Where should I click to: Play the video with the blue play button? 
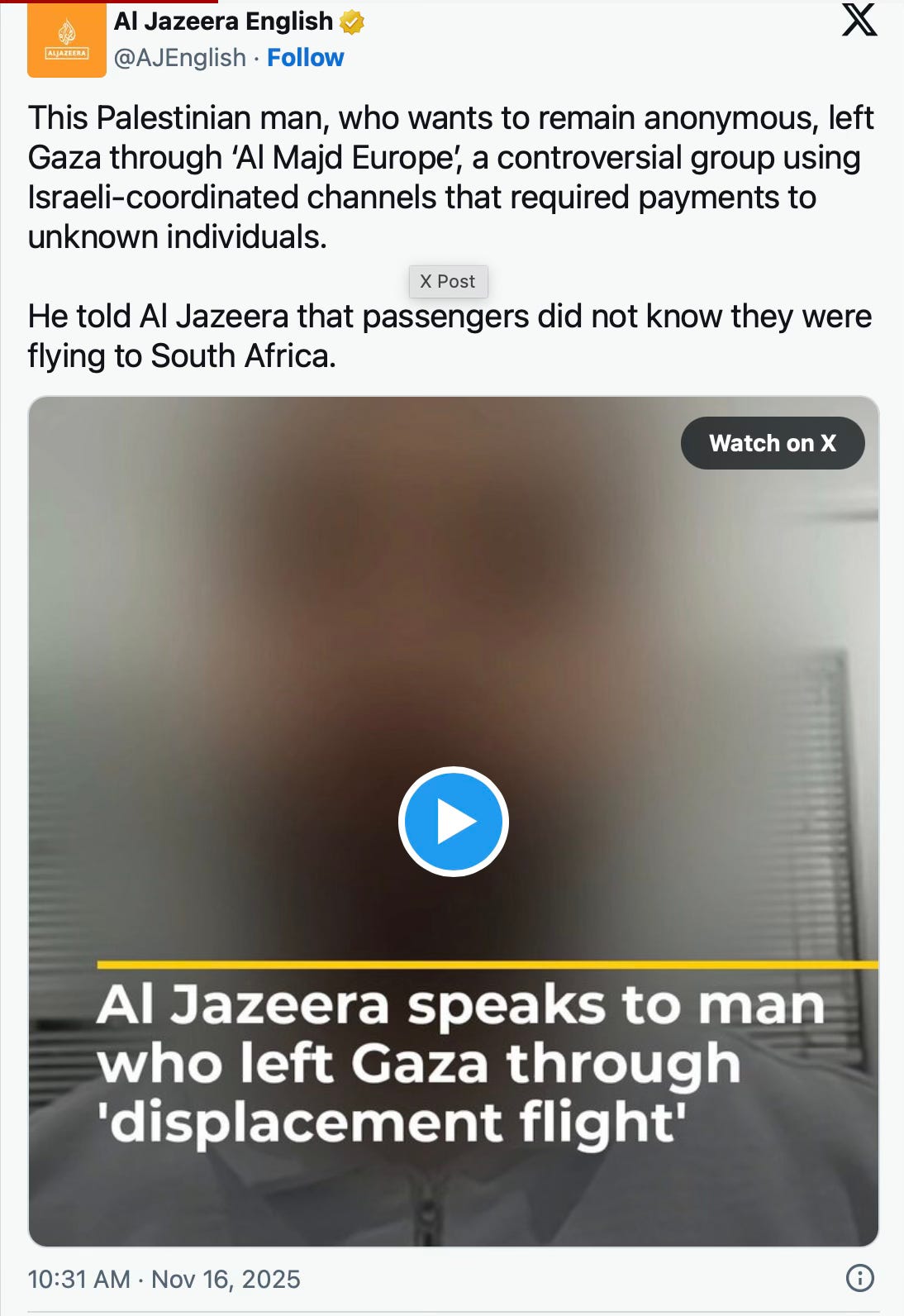pos(454,822)
